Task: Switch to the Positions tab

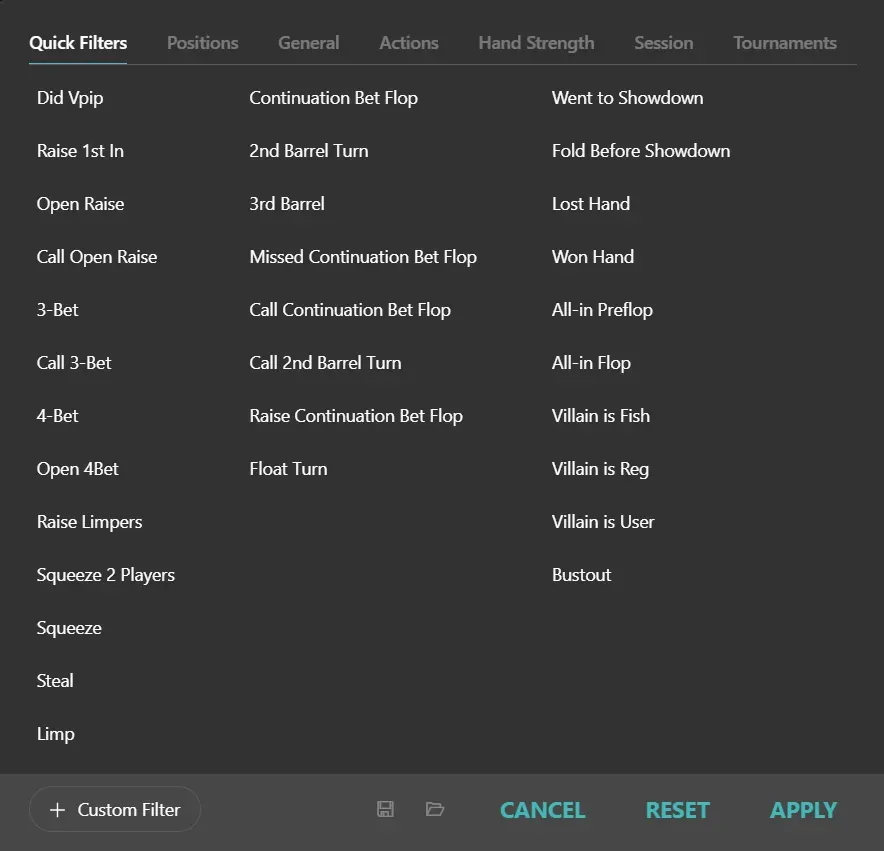Action: click(x=202, y=43)
